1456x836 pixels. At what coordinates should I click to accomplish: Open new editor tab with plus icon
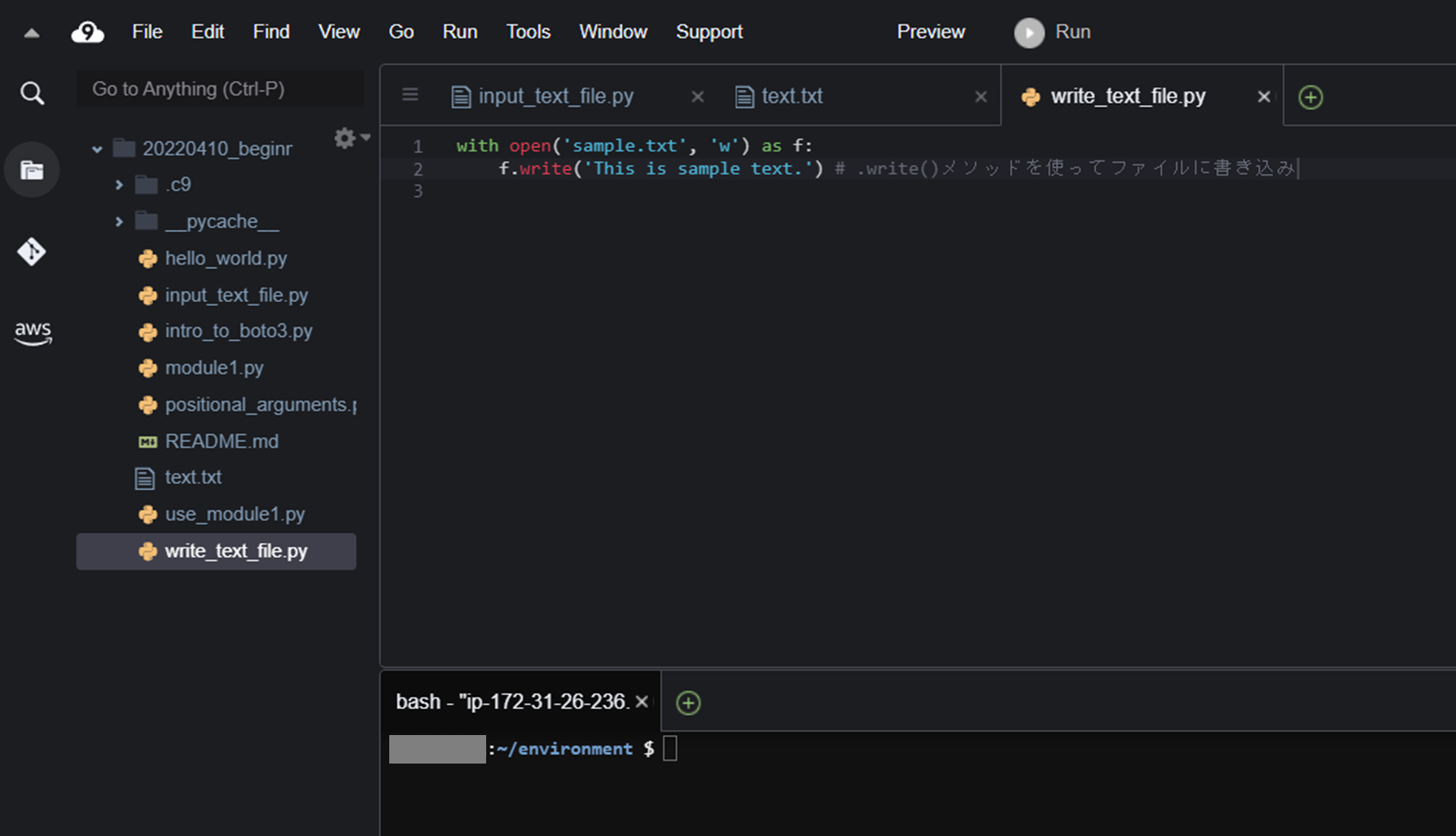[1310, 97]
